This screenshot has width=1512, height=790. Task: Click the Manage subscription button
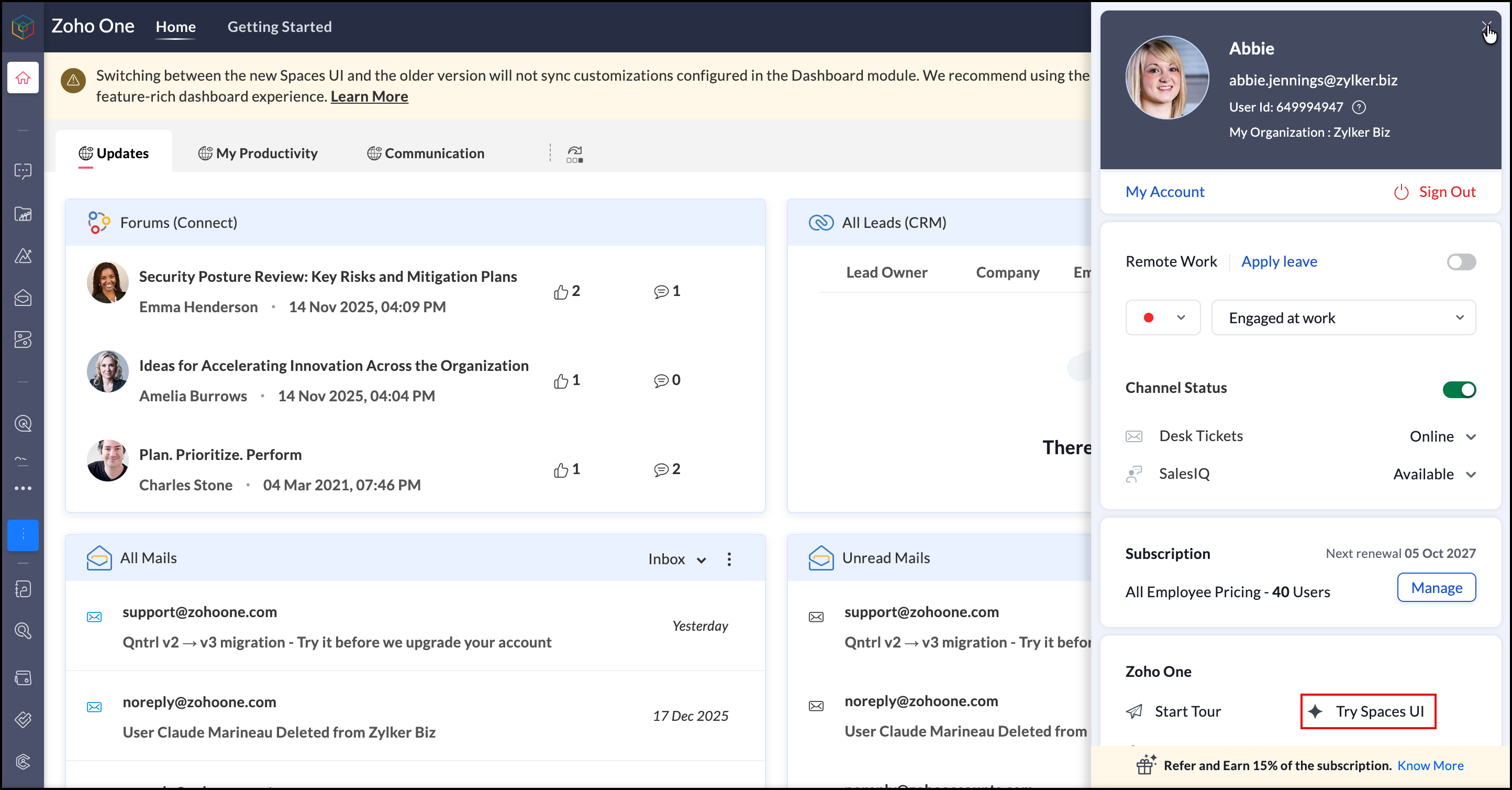pos(1436,587)
